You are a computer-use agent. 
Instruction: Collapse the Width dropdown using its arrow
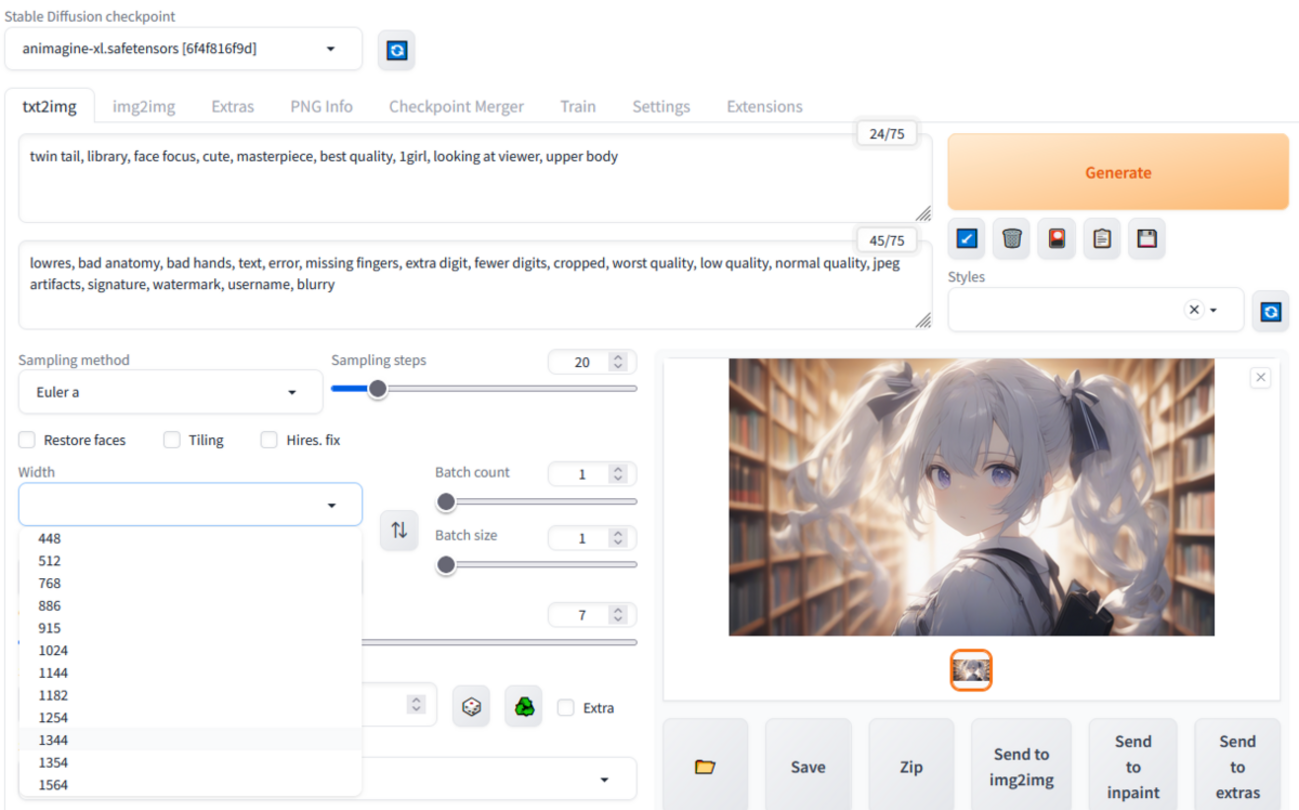332,506
